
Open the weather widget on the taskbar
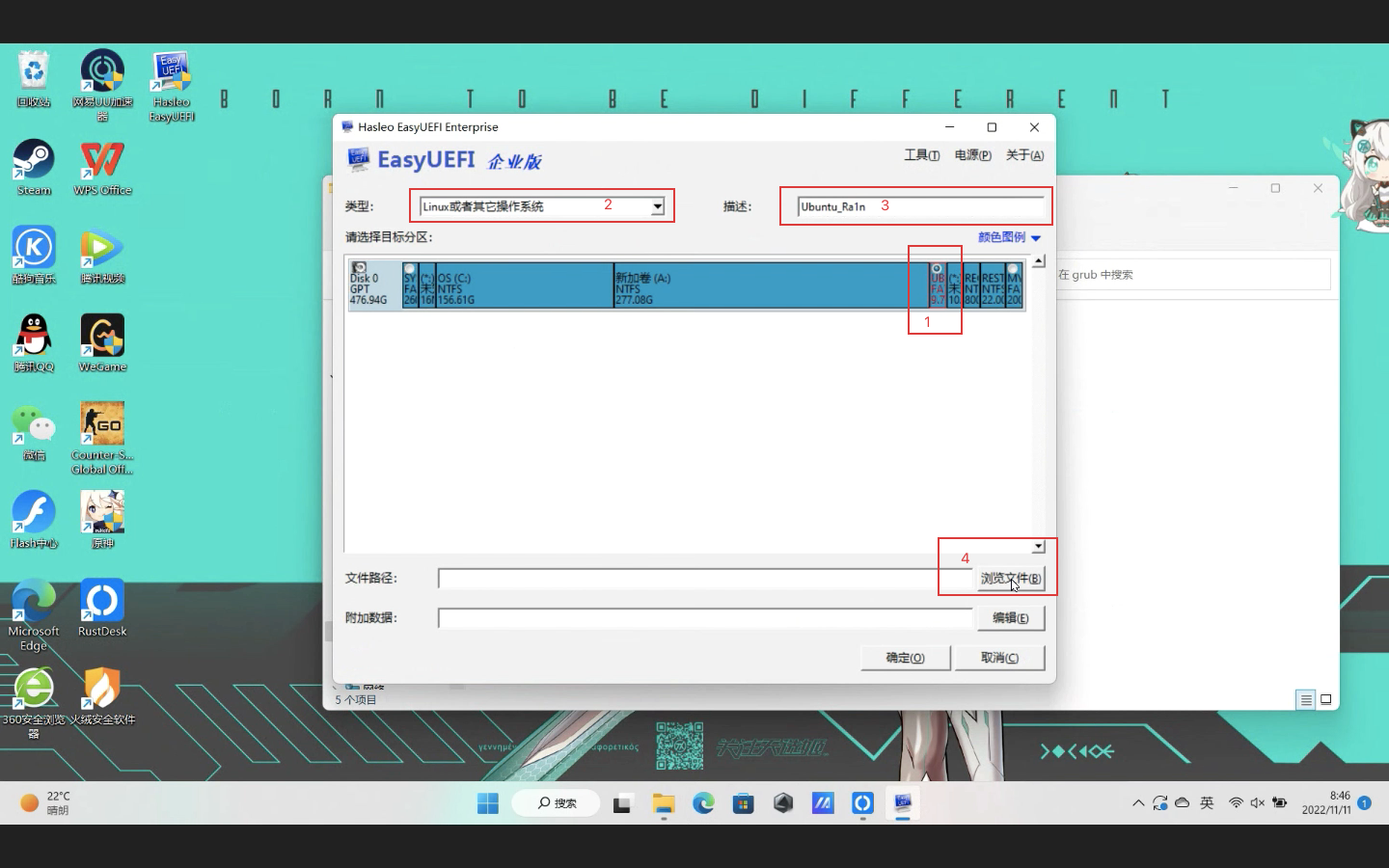pos(46,803)
